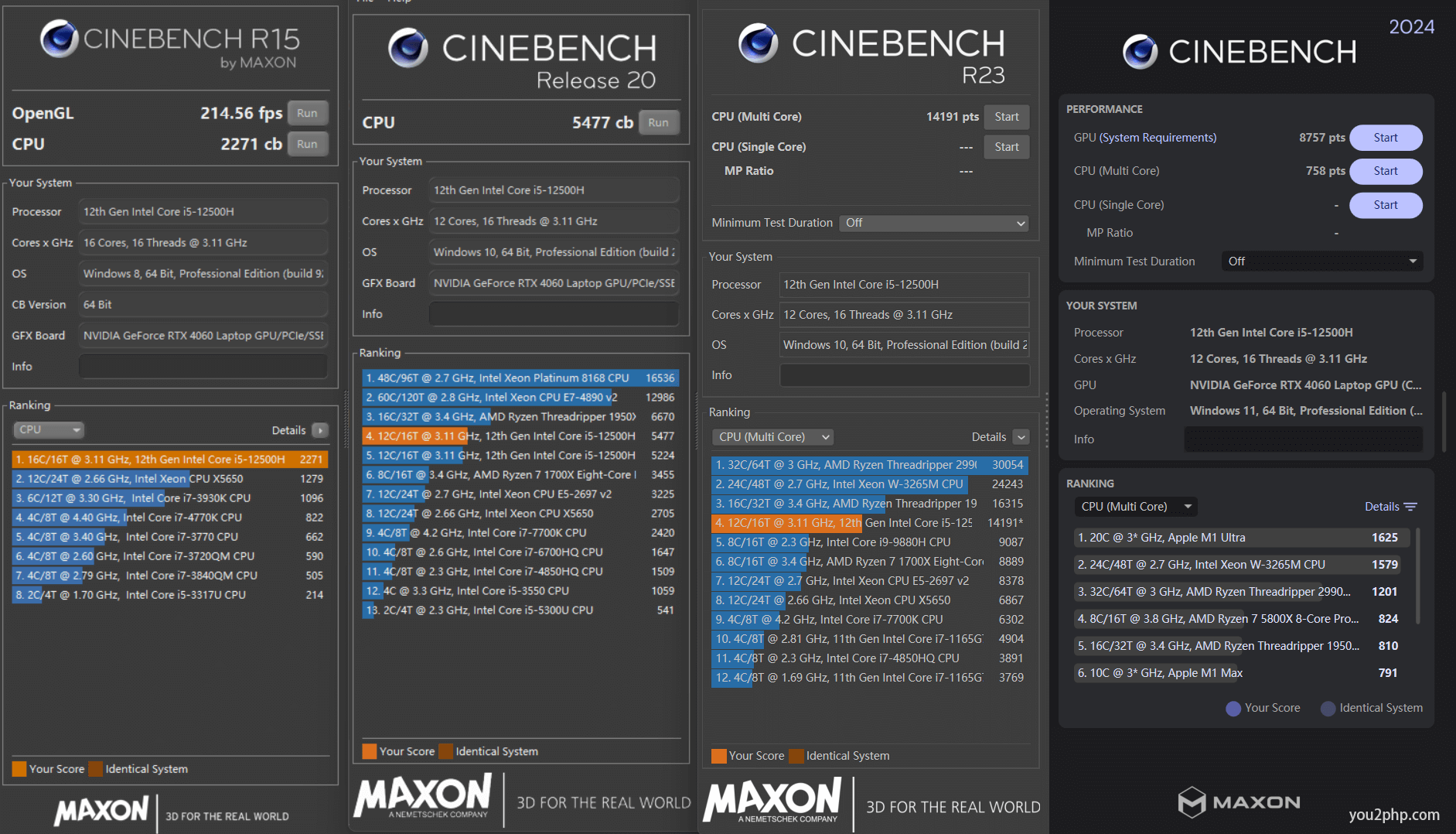This screenshot has width=1456, height=834.
Task: Select the Core i5-3317U row in R15
Action: [x=170, y=595]
